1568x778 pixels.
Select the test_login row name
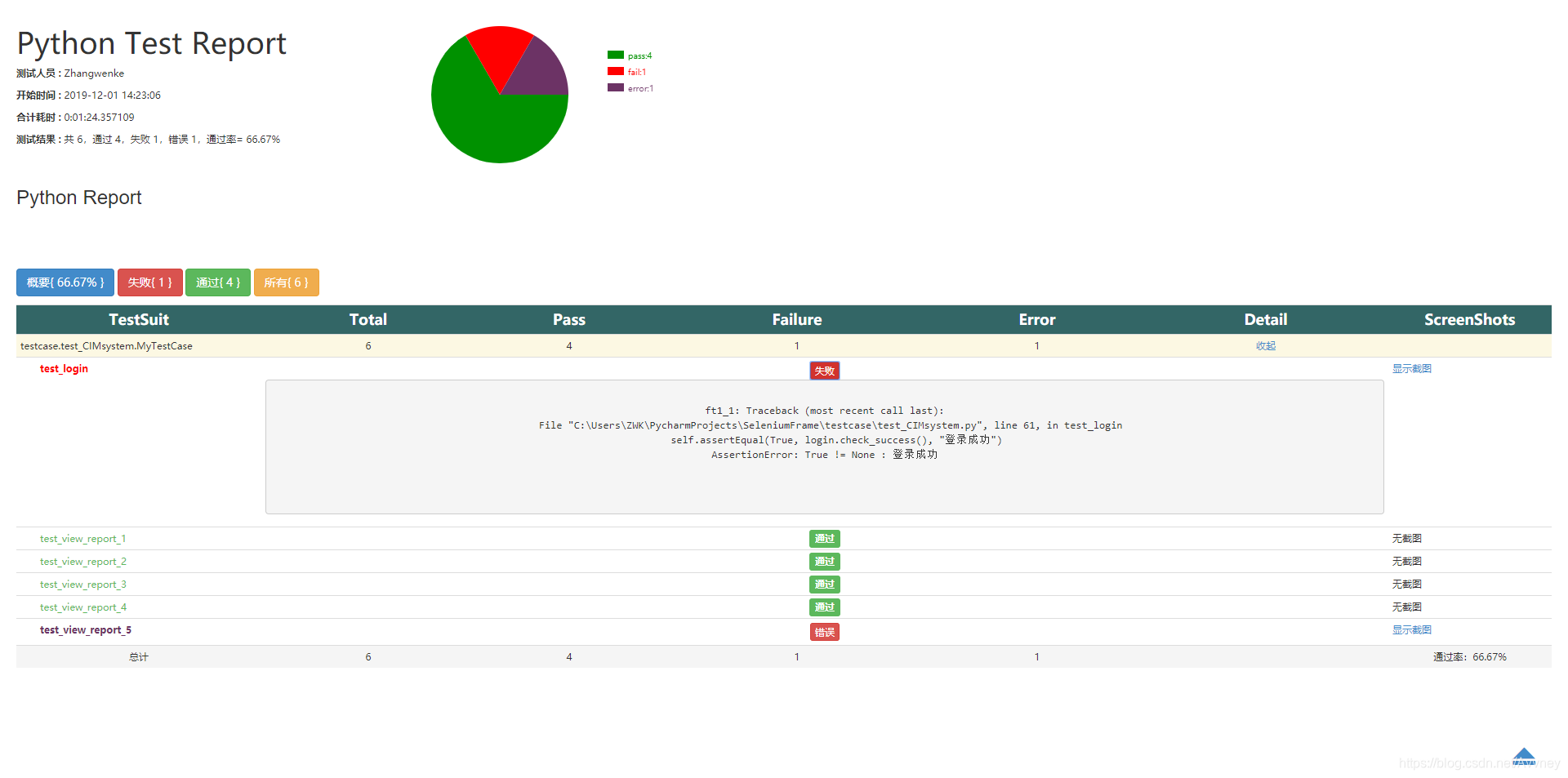click(x=64, y=369)
